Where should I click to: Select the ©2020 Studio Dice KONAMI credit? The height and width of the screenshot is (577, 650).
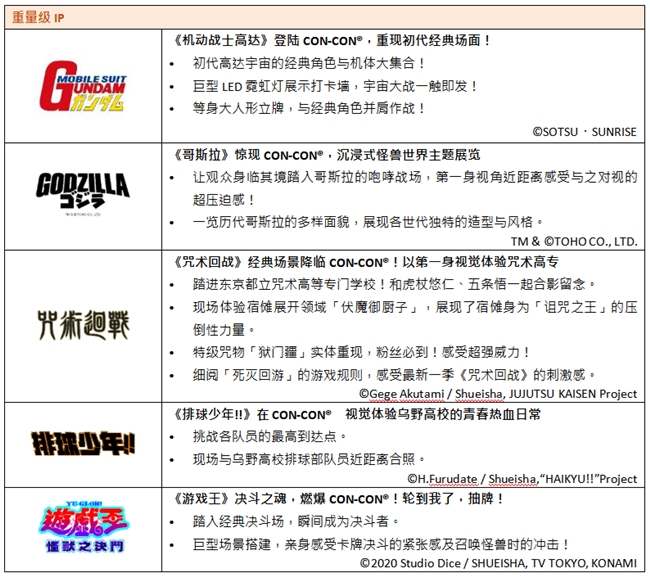[x=498, y=565]
